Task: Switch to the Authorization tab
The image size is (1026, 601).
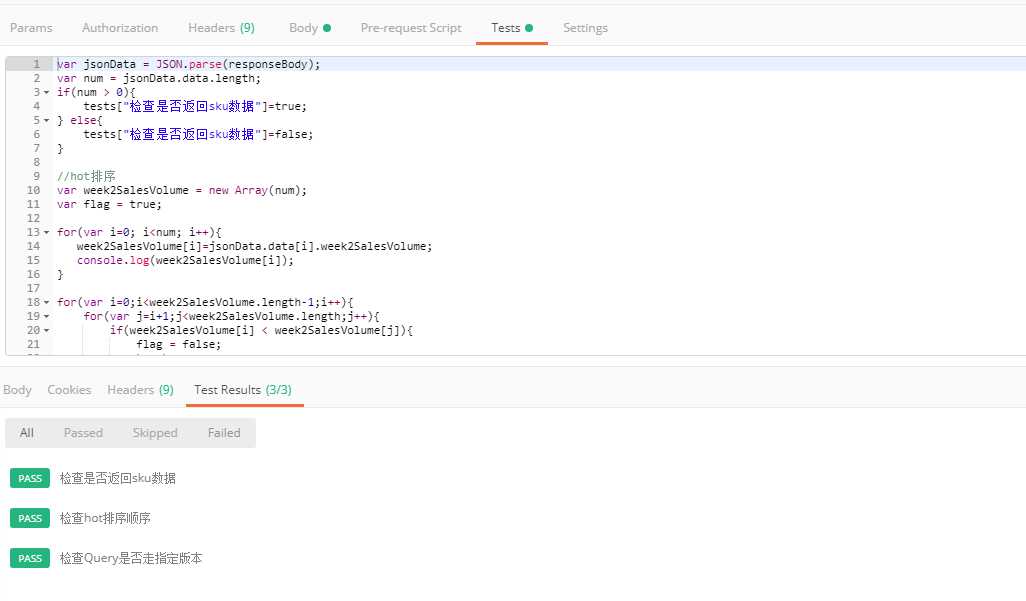Action: pyautogui.click(x=120, y=27)
